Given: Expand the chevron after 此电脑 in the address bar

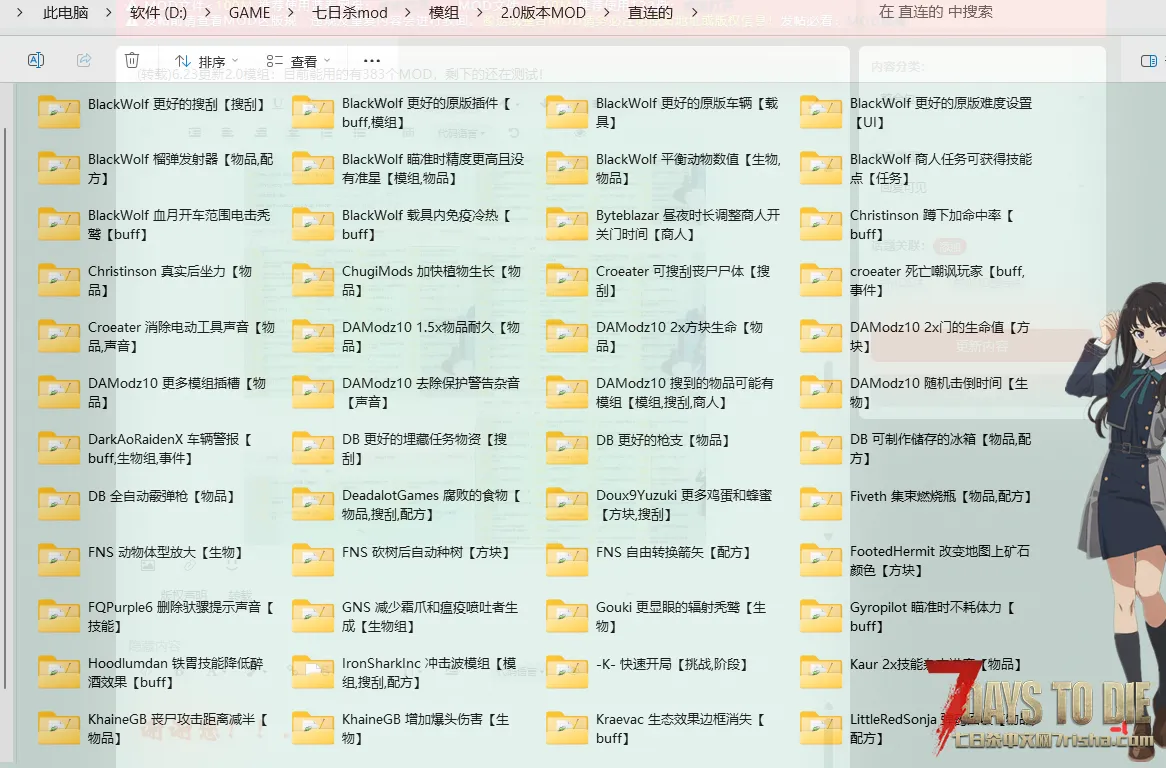Looking at the screenshot, I should [109, 13].
